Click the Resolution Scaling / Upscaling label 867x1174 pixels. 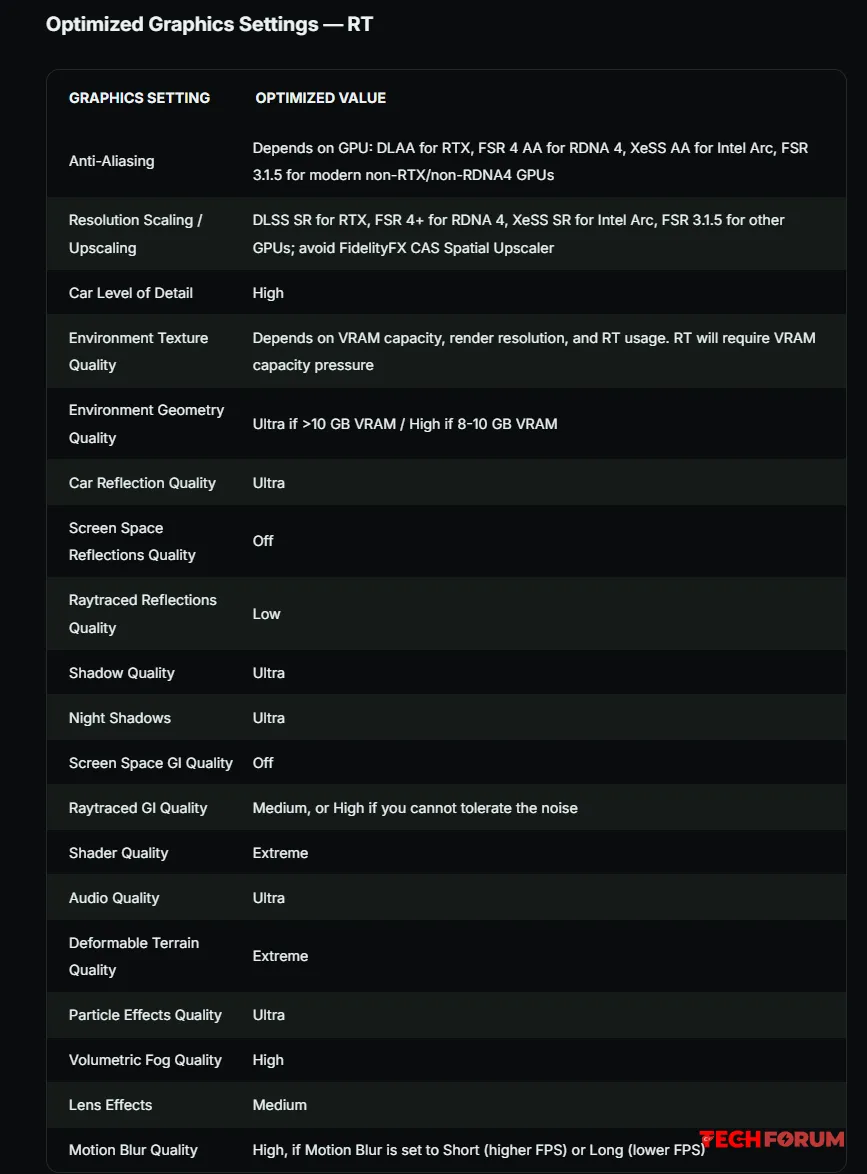point(136,234)
